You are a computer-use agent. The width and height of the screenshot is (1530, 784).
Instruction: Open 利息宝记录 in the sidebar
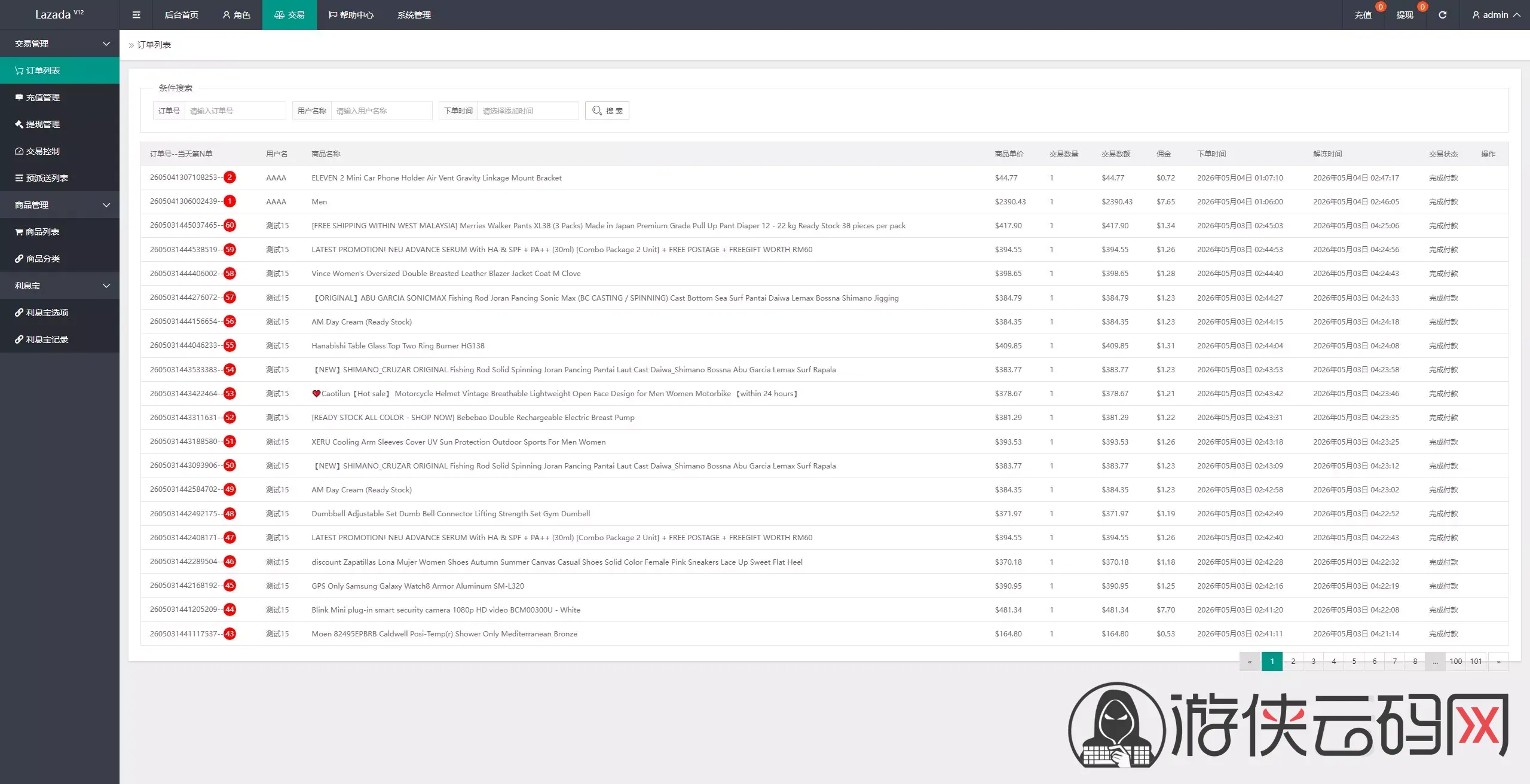(x=60, y=339)
